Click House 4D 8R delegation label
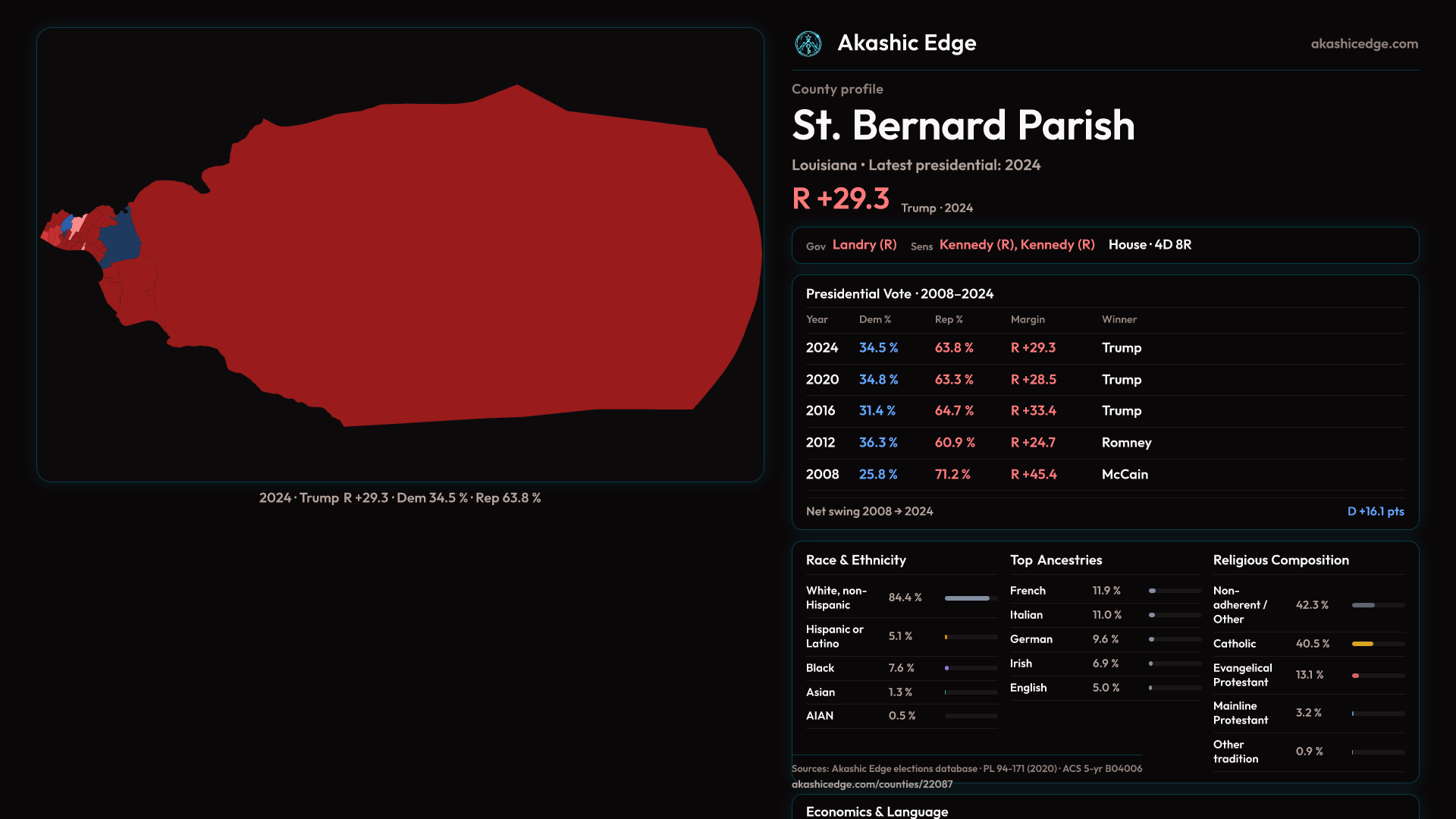1456x819 pixels. 1150,245
